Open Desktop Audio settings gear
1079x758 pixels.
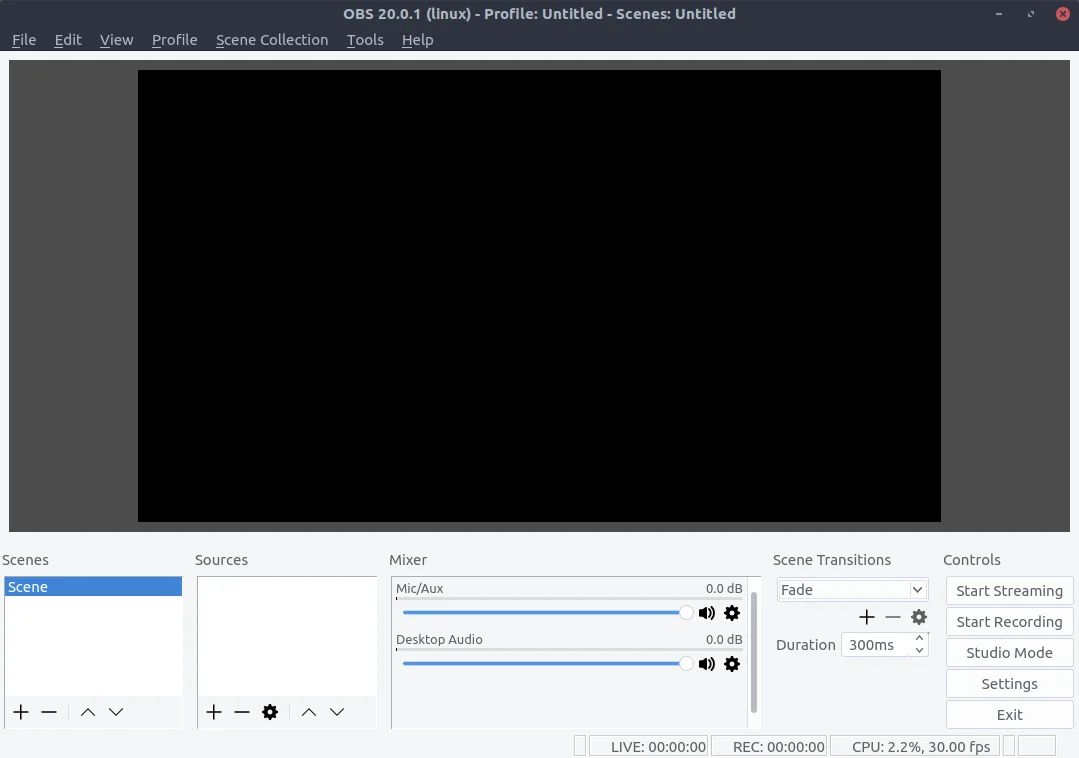[732, 664]
